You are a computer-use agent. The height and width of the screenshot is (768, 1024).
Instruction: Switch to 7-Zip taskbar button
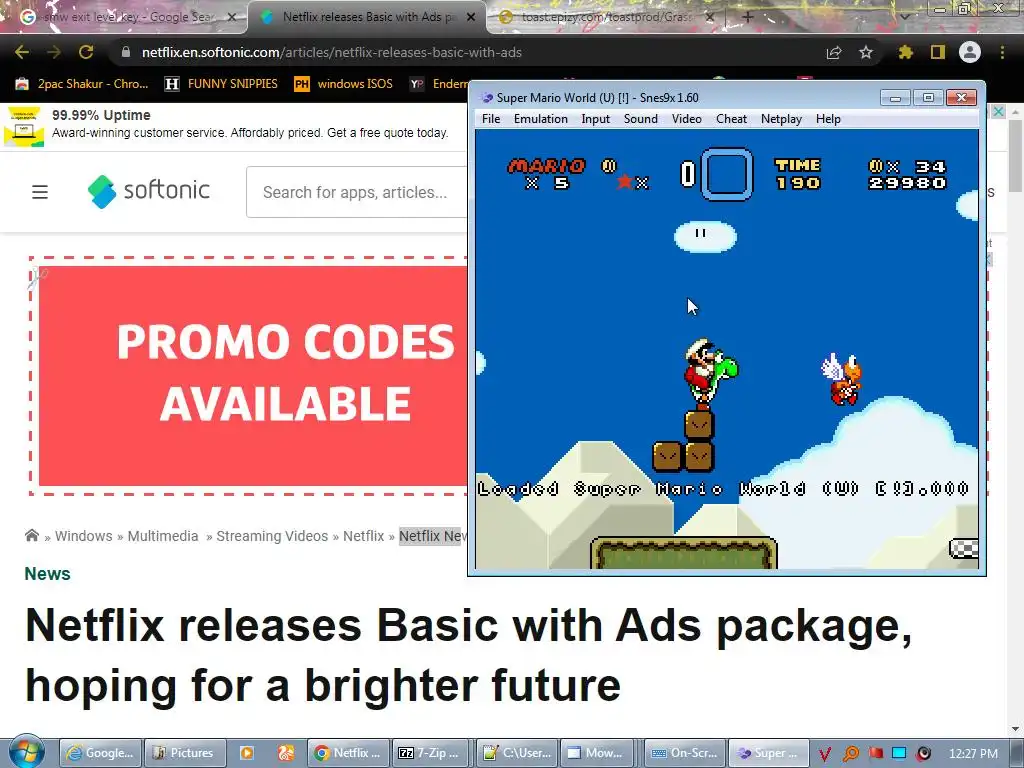(x=431, y=753)
